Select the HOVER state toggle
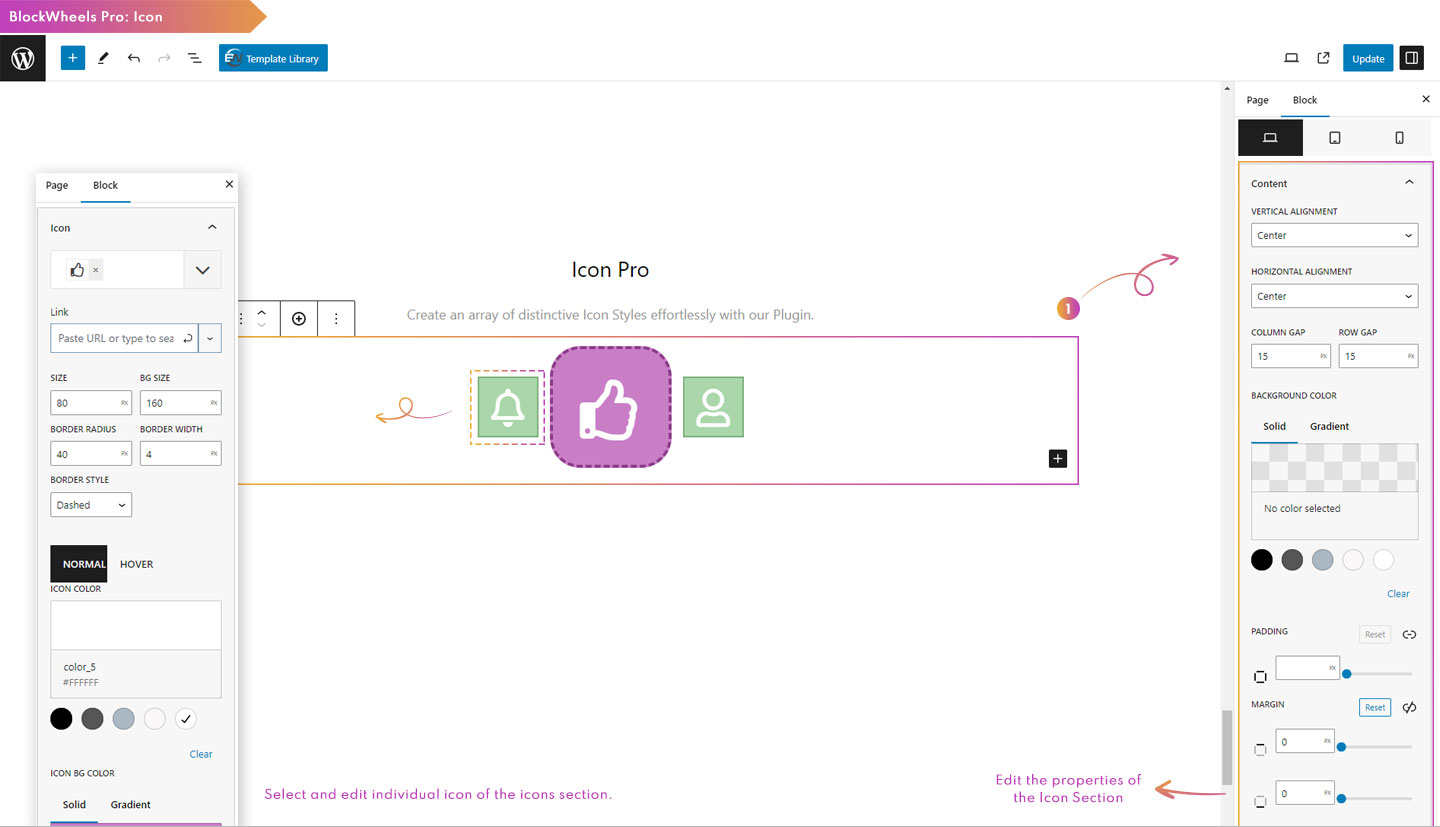Image resolution: width=1440 pixels, height=827 pixels. click(136, 564)
